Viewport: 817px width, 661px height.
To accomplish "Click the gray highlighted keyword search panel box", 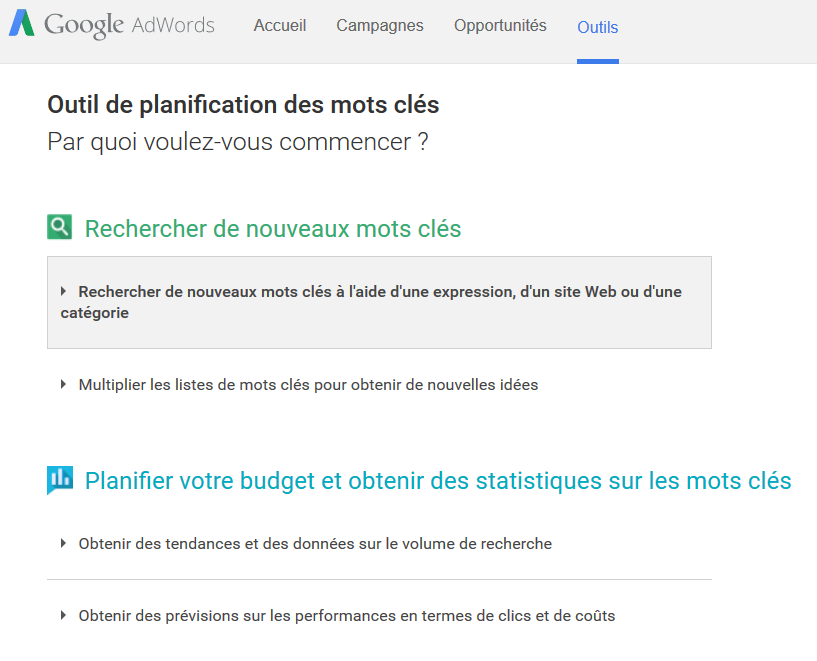I will click(379, 302).
